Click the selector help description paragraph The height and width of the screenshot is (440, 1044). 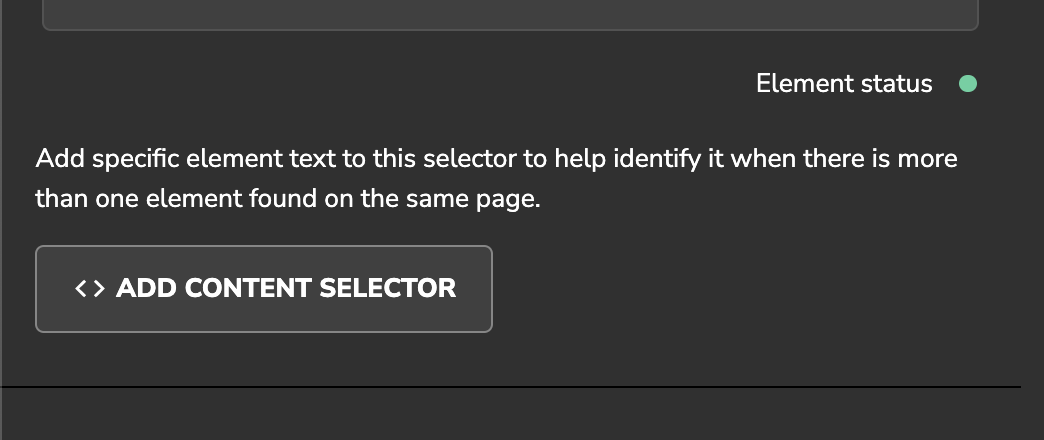496,178
